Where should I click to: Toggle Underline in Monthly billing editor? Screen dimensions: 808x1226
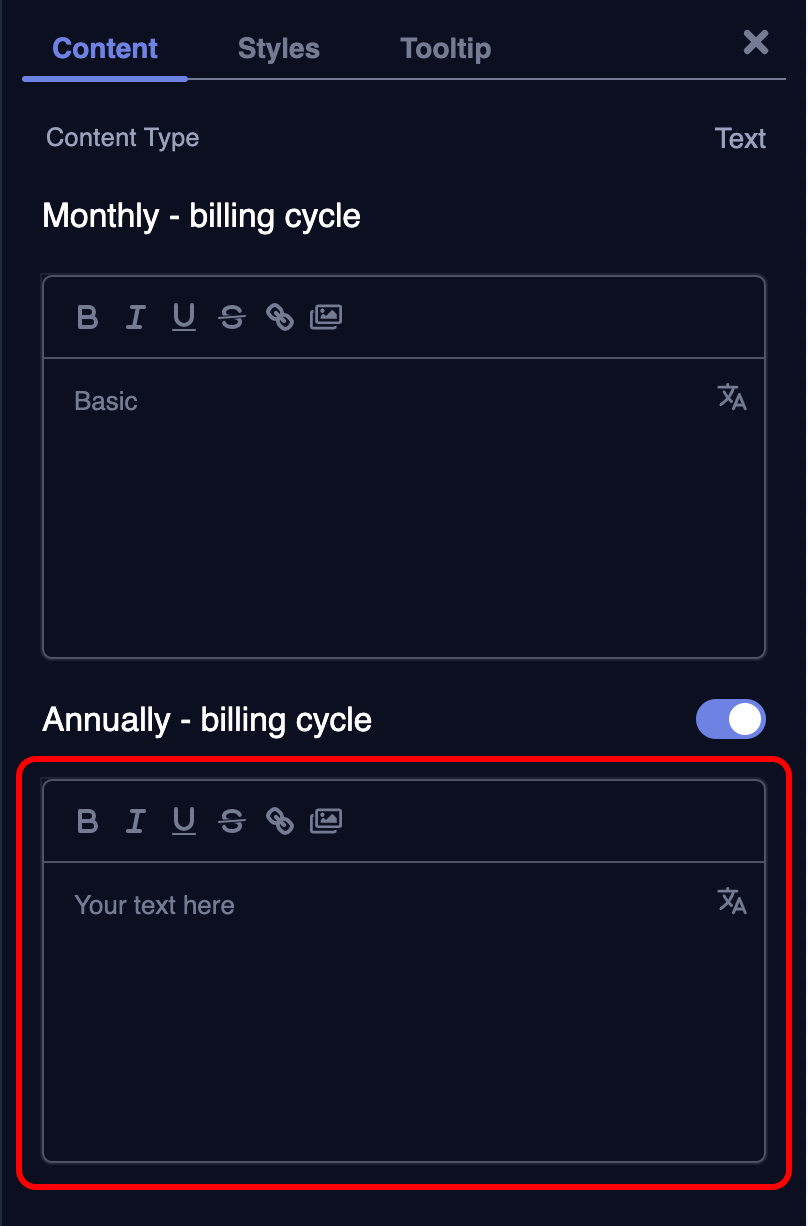[x=184, y=318]
